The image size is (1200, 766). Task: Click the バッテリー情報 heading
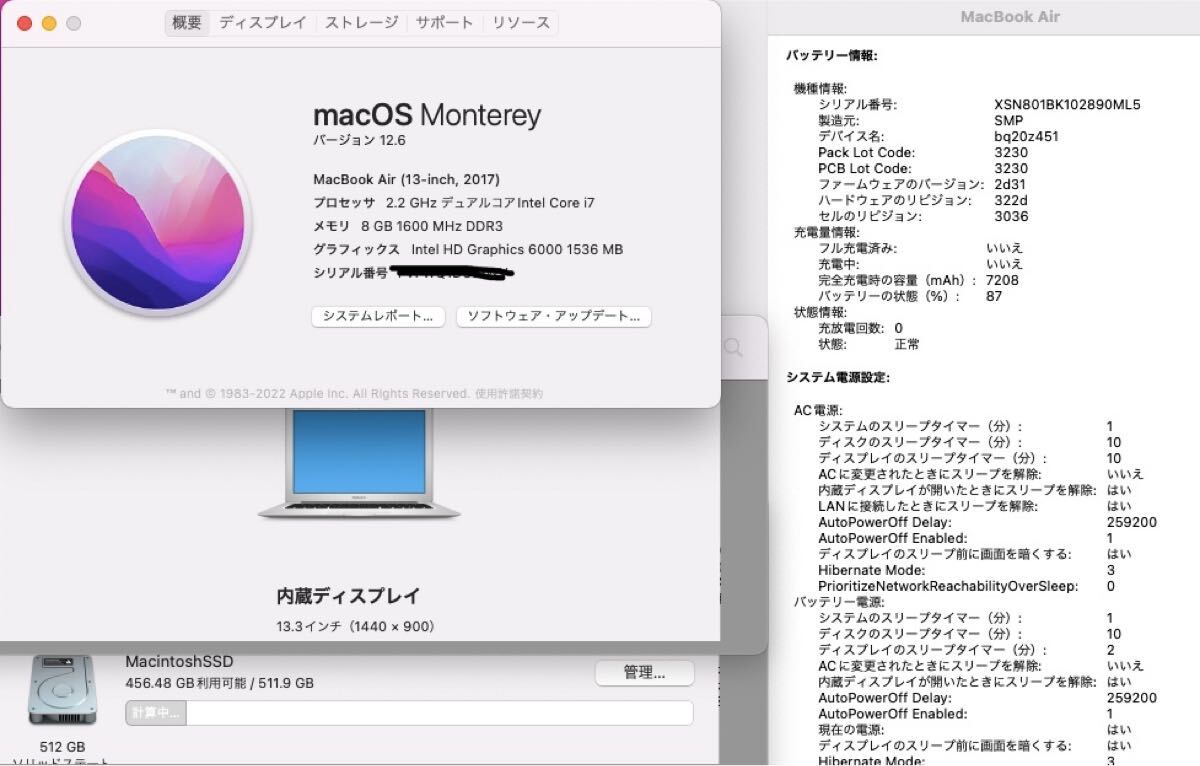(831, 56)
